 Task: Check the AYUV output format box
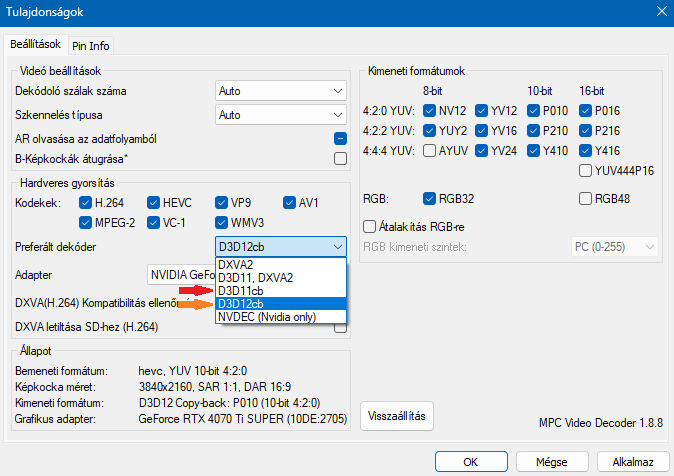point(430,151)
